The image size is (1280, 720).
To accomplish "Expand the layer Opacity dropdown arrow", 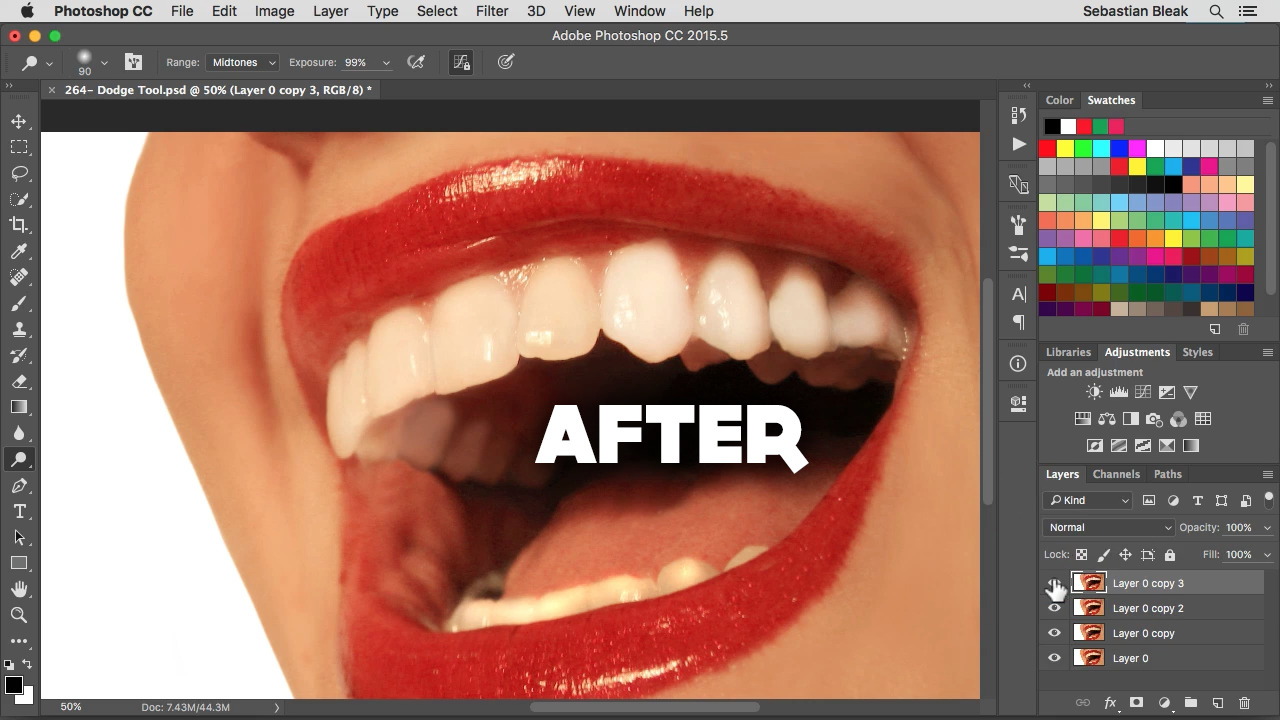I will click(1267, 527).
